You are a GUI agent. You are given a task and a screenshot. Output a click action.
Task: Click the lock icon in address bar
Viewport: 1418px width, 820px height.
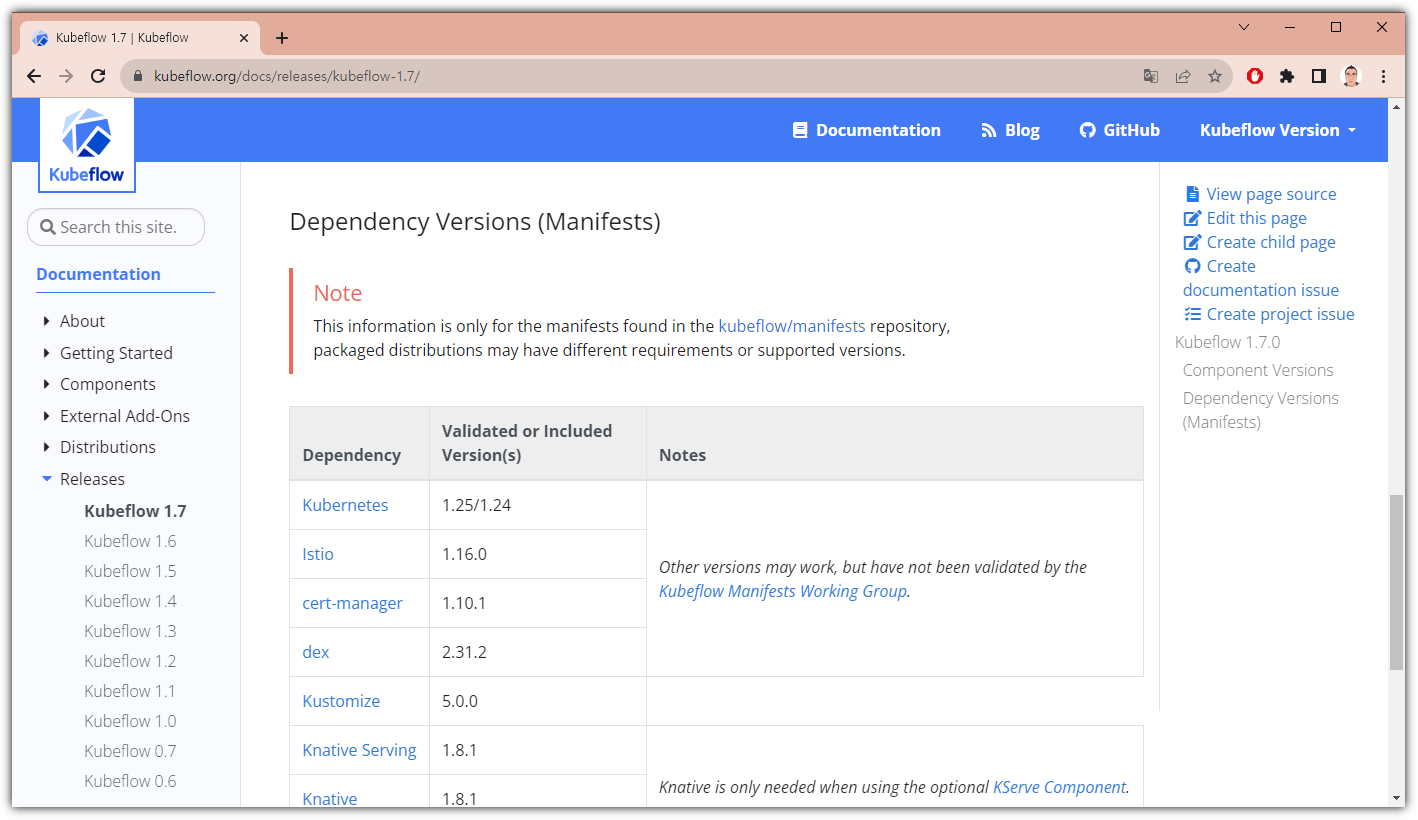(138, 76)
